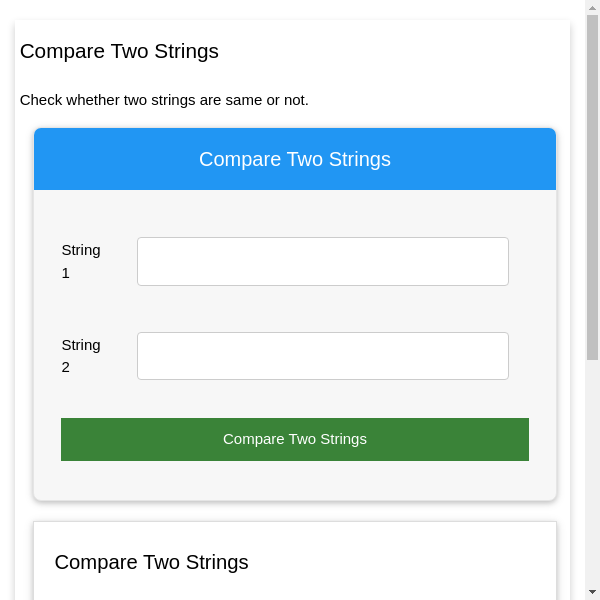Click the blank area right of the bottom heading
The image size is (600, 600).
[400, 562]
